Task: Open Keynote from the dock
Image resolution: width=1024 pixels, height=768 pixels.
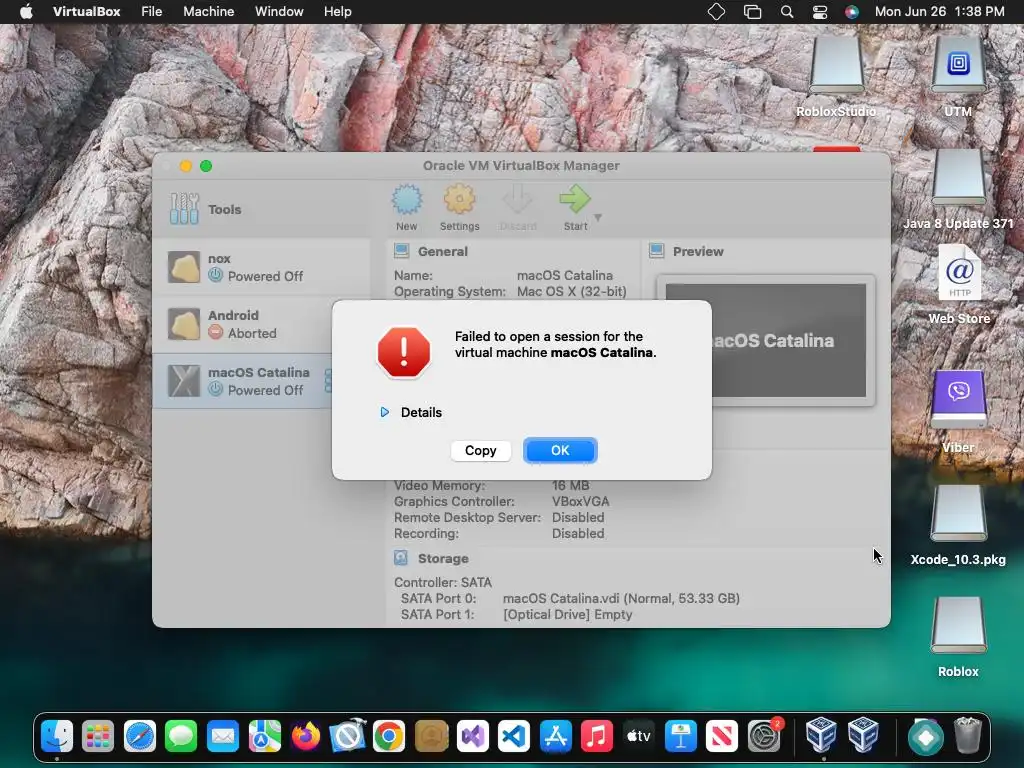Action: [680, 737]
